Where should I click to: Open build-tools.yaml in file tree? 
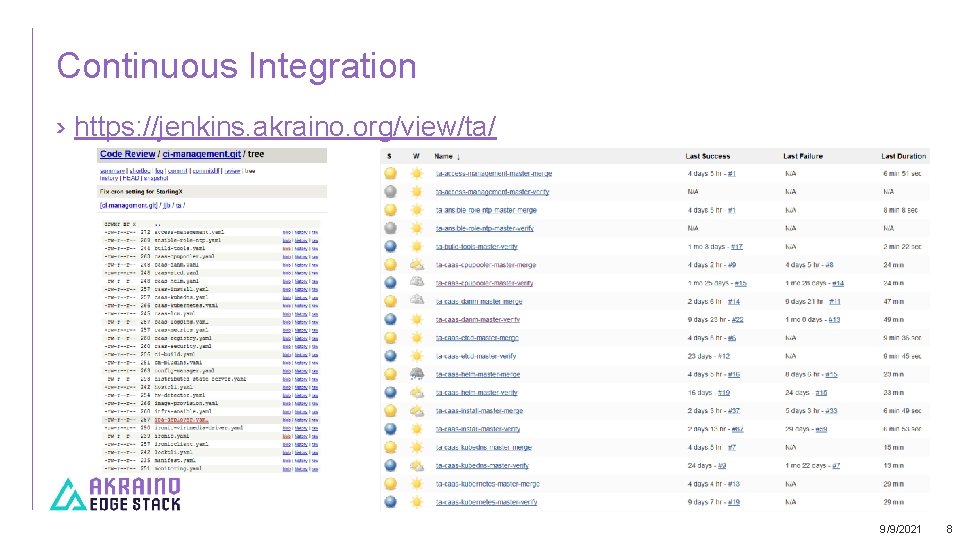click(x=180, y=249)
